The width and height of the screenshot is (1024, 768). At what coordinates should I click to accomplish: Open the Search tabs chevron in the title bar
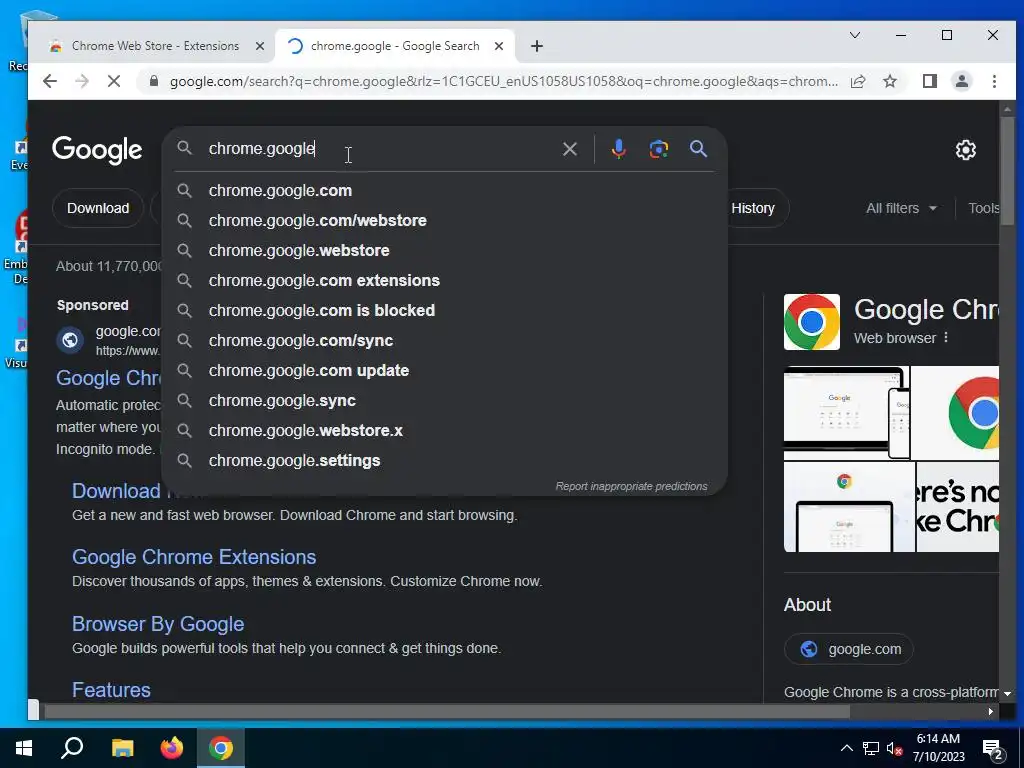click(854, 35)
